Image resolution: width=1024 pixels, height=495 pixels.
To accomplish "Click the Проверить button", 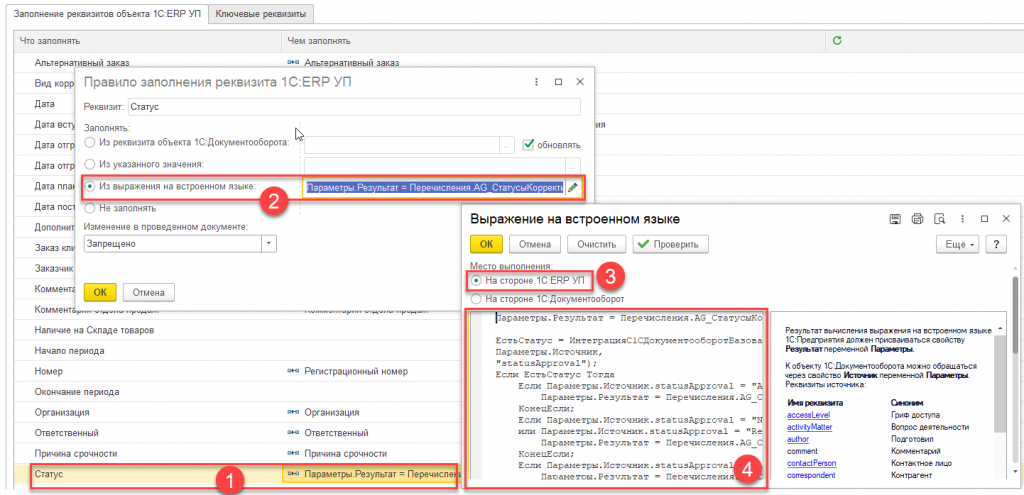I will click(671, 244).
